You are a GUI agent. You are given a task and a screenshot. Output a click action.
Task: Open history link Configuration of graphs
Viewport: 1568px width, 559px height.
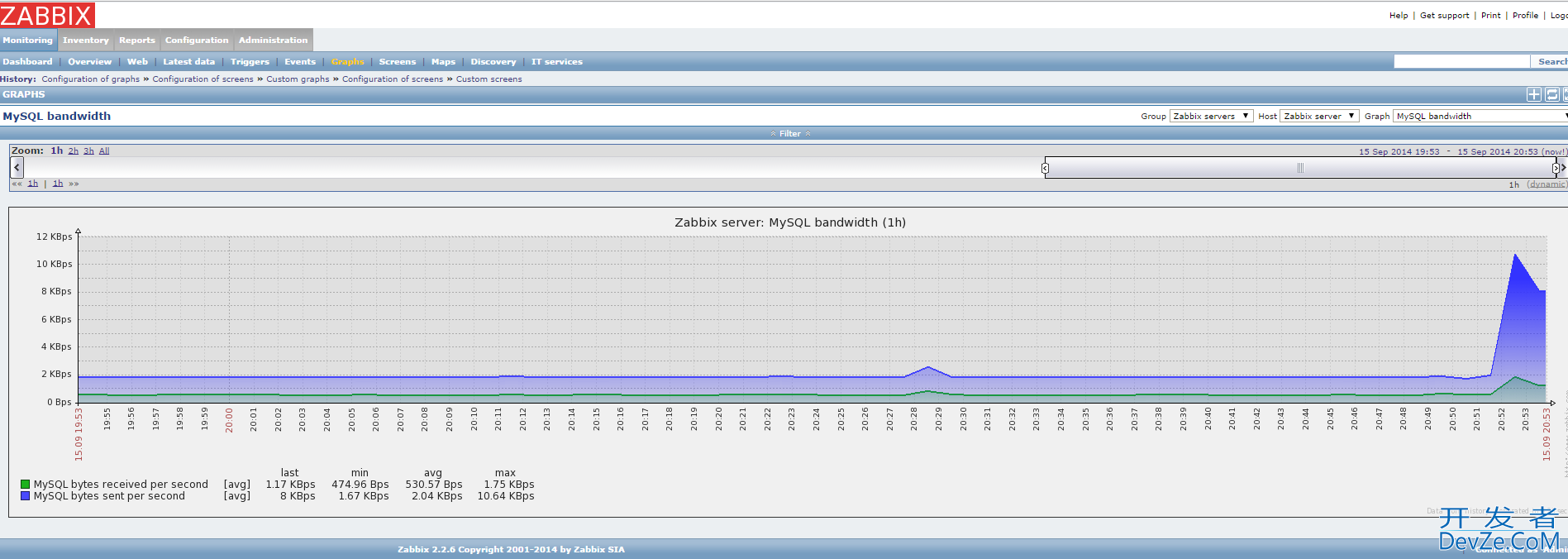point(91,79)
